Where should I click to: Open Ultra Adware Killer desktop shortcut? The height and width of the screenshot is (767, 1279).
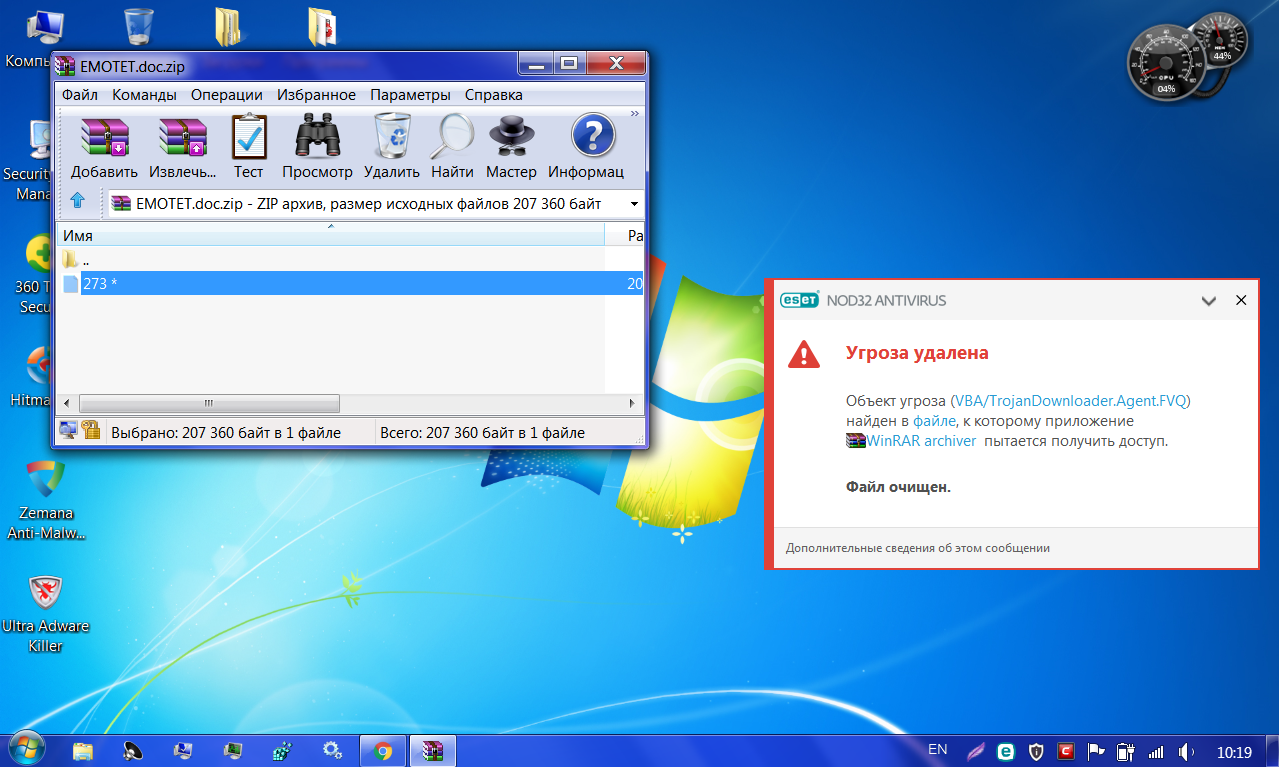click(x=45, y=614)
